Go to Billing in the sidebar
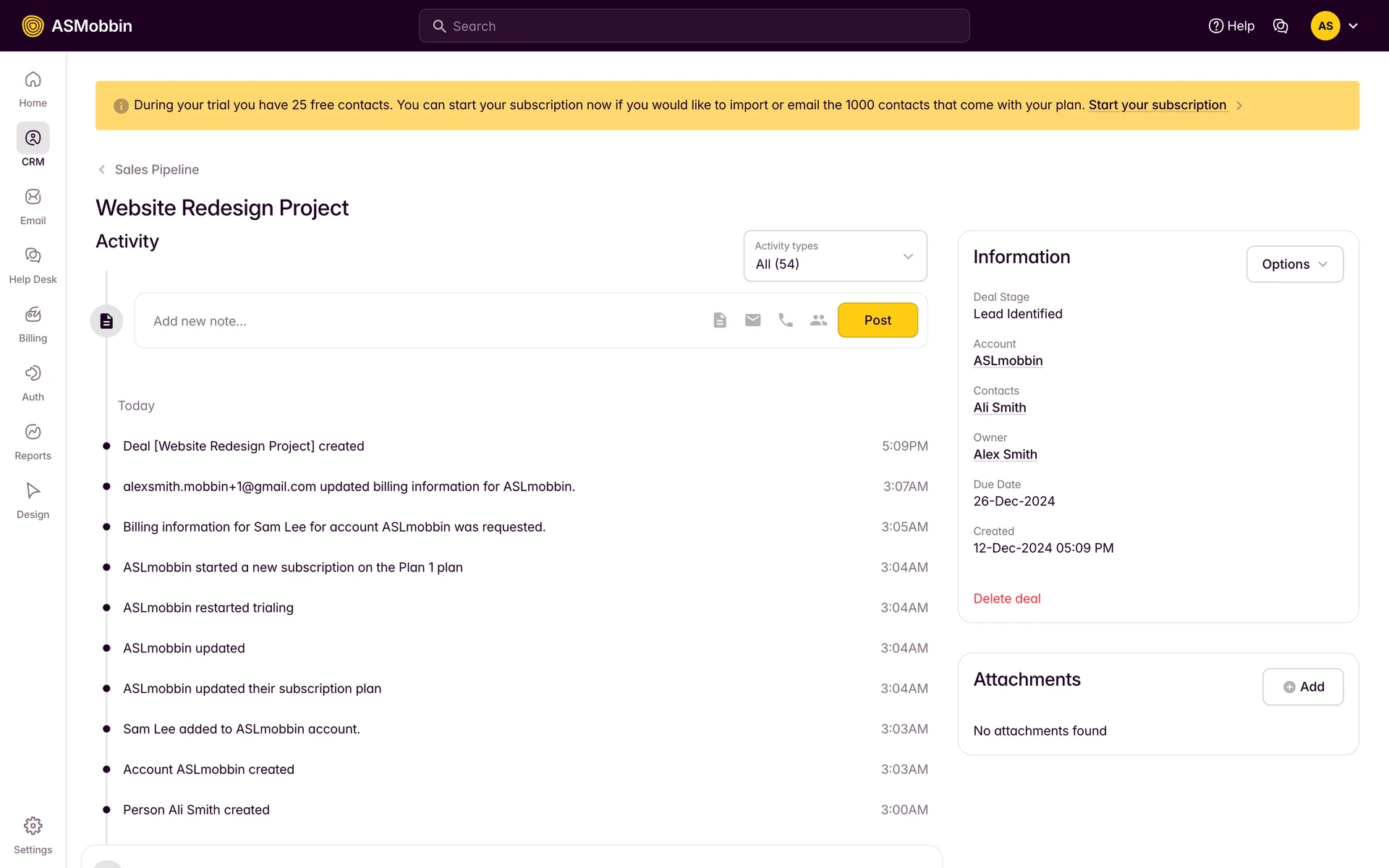The height and width of the screenshot is (868, 1389). tap(33, 324)
